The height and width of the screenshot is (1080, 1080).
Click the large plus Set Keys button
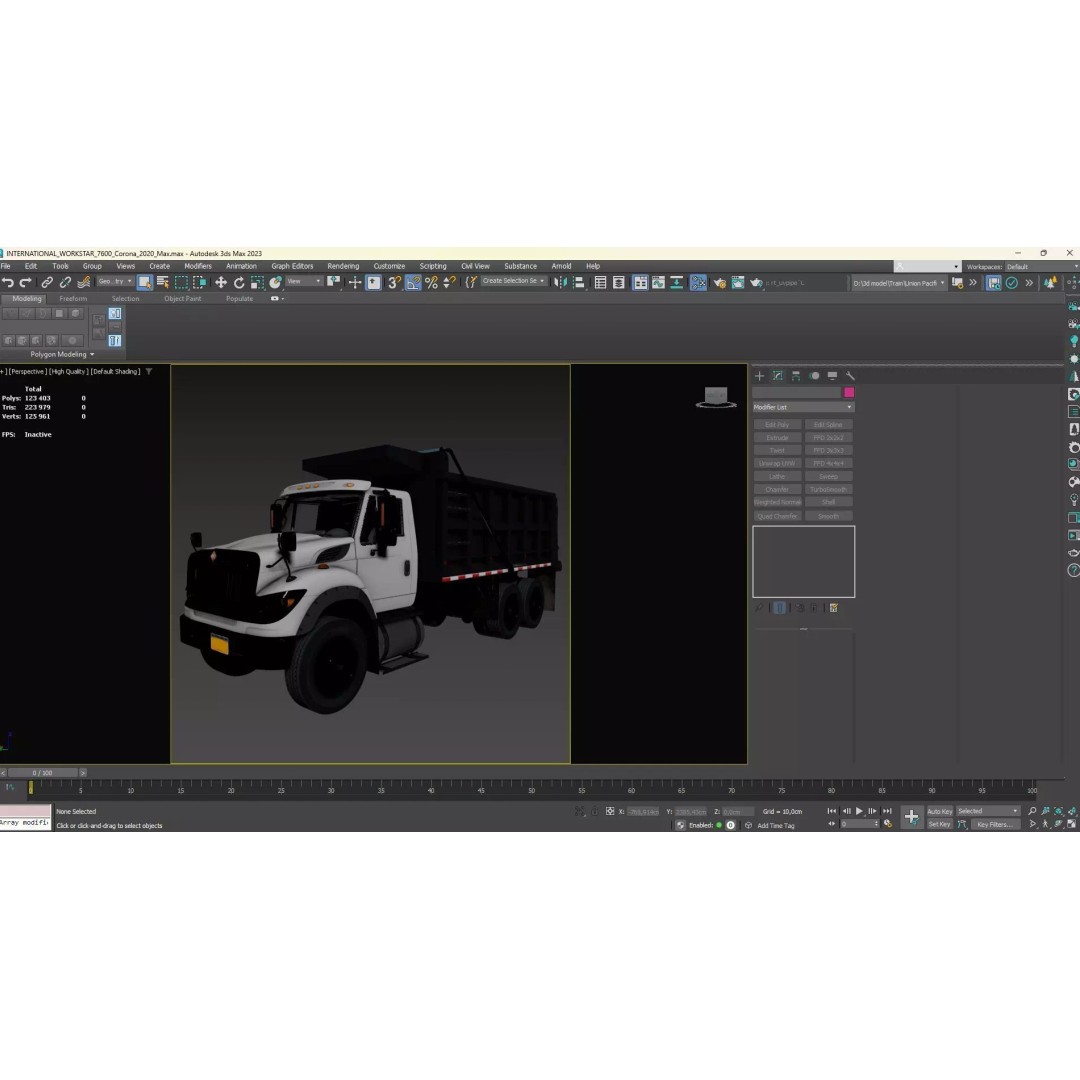pos(911,818)
